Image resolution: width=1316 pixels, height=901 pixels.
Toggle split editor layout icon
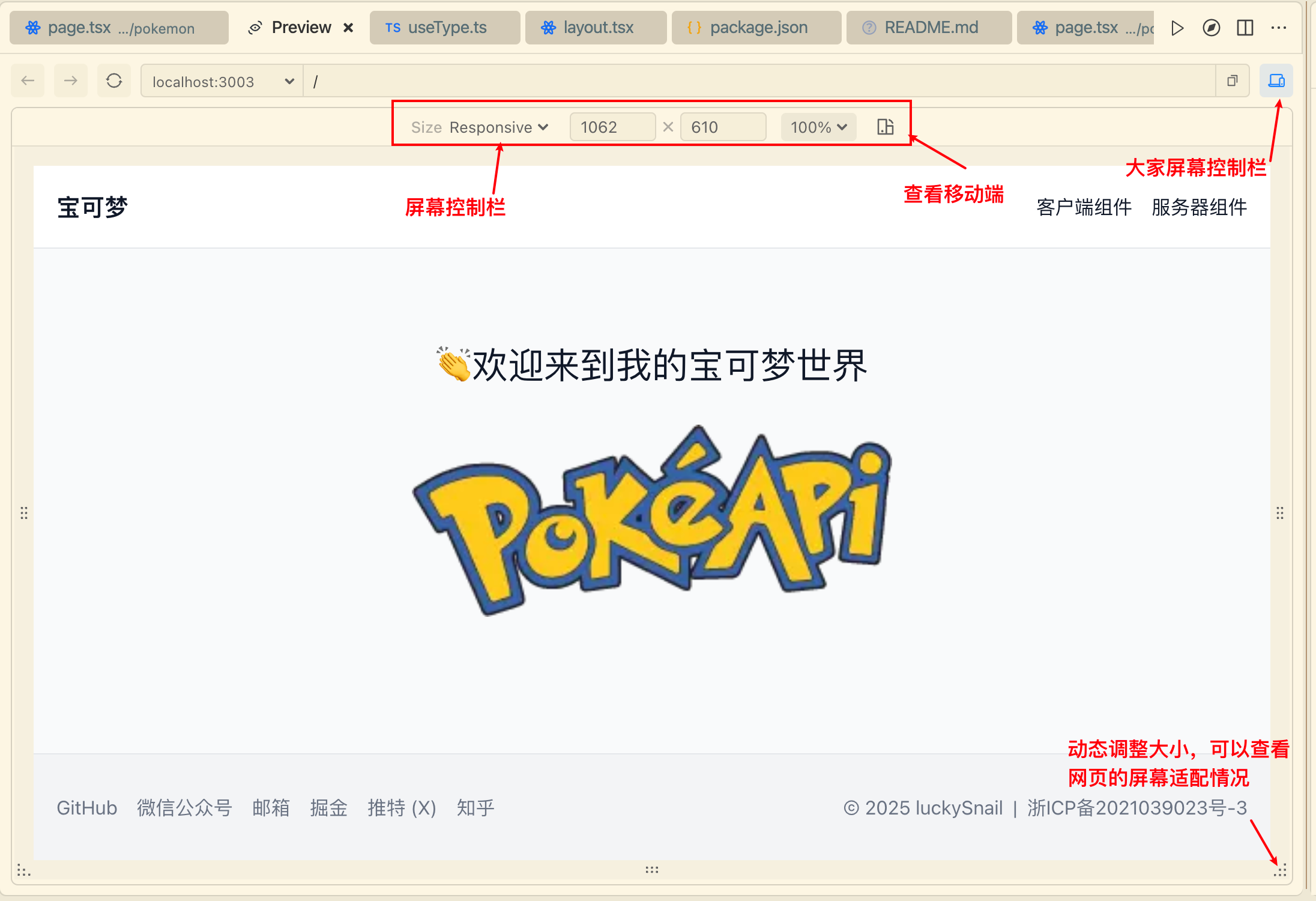click(1245, 28)
